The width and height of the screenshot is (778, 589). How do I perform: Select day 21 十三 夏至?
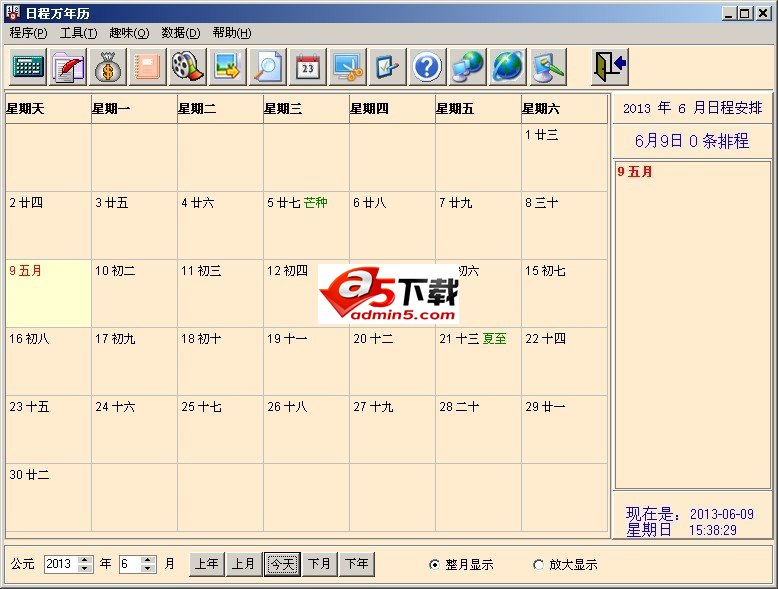[x=478, y=361]
